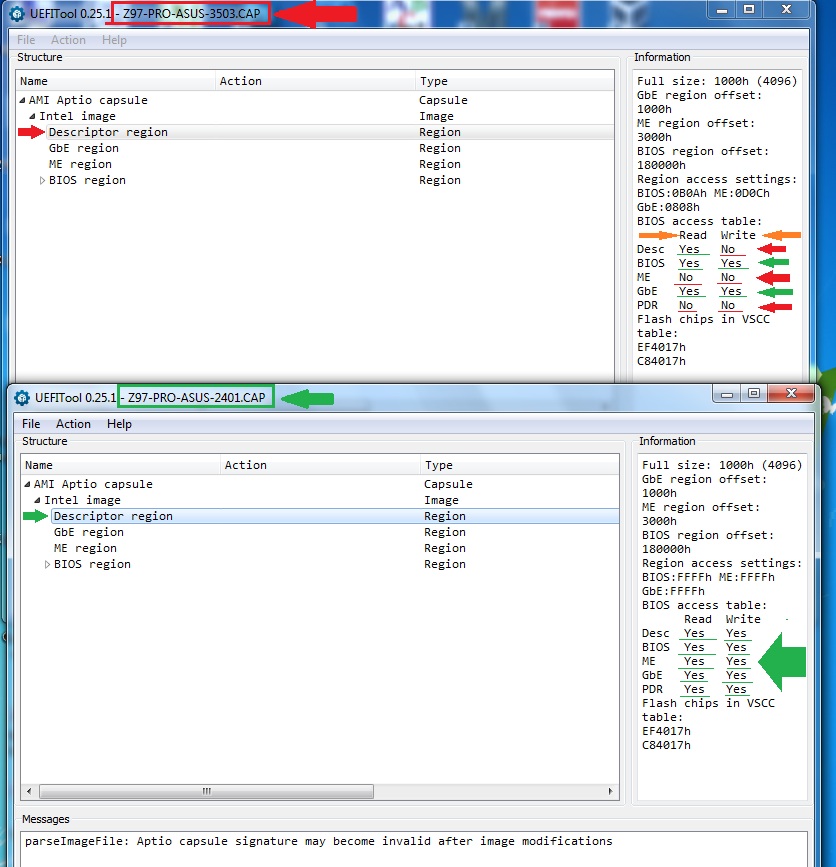This screenshot has width=836, height=867.
Task: Collapse AMI Aptio capsule in 2401.CAP window
Action: 28,484
